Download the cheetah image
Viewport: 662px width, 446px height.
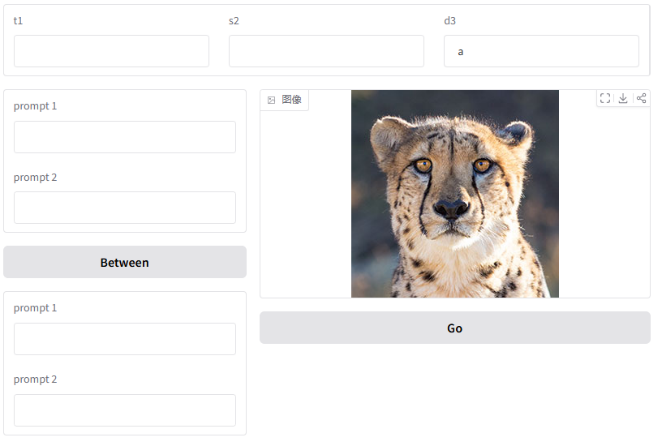click(623, 98)
